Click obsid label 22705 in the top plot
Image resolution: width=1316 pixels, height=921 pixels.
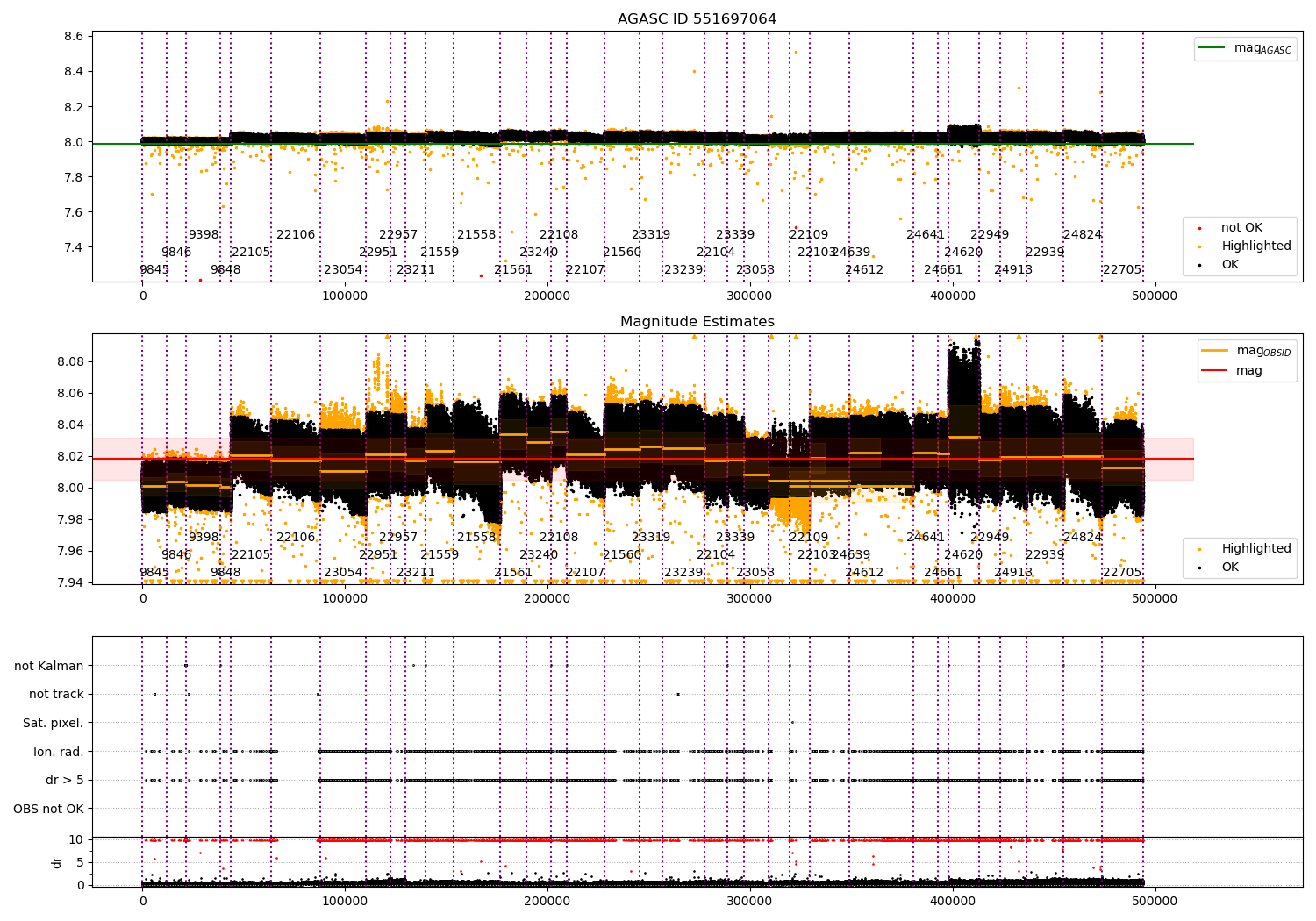tap(1122, 270)
